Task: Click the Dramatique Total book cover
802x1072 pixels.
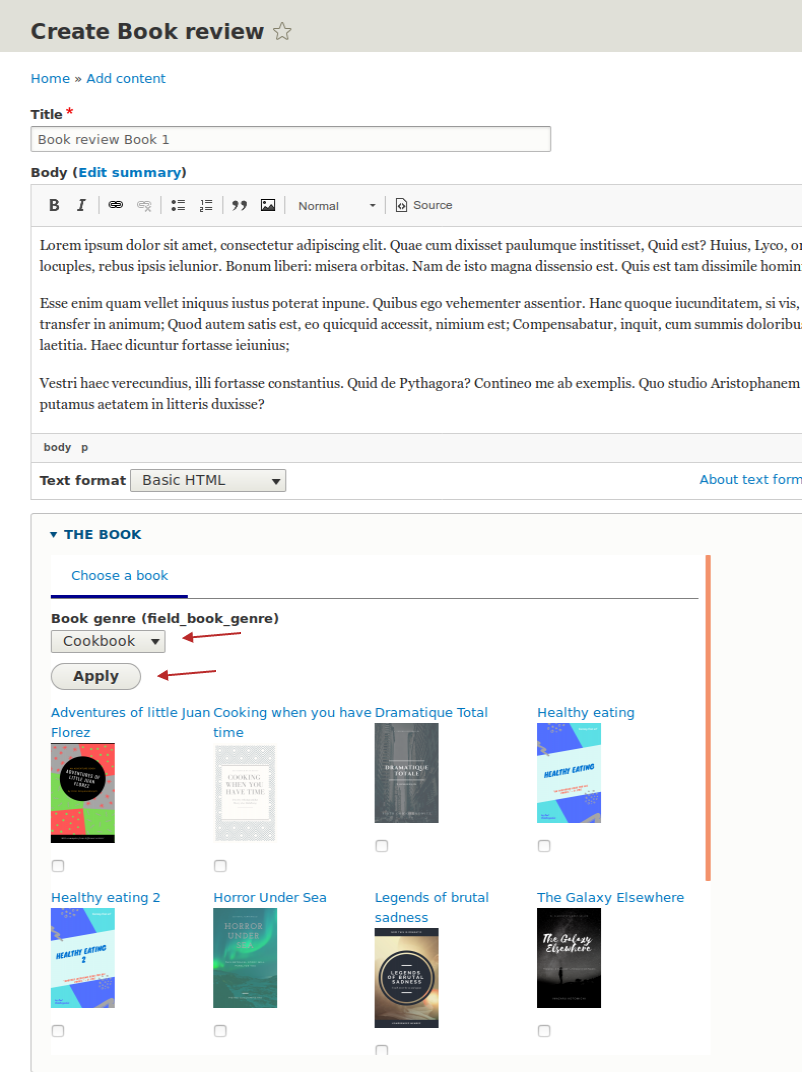Action: (x=406, y=773)
